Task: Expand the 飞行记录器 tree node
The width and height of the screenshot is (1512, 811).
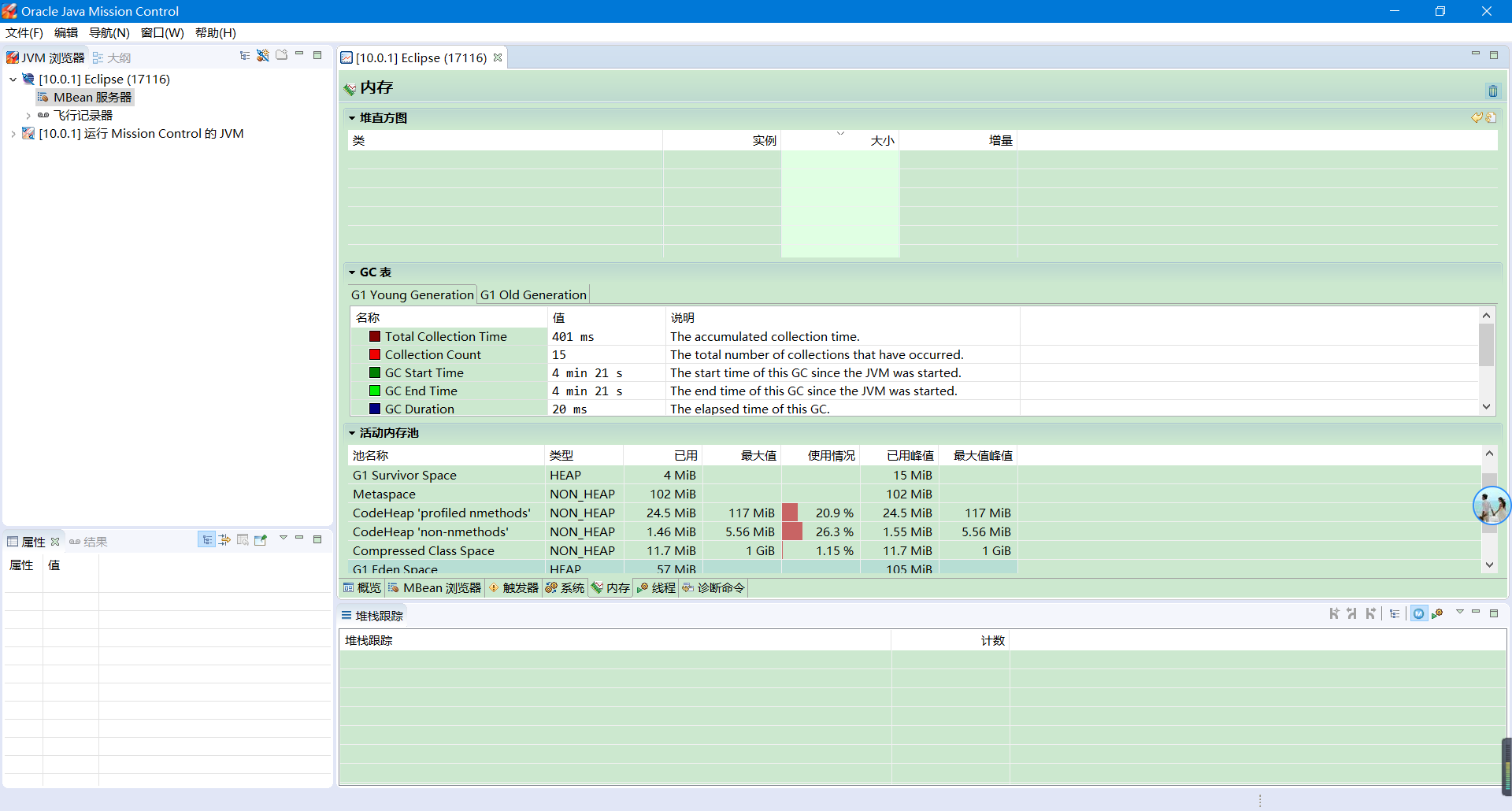Action: click(28, 116)
